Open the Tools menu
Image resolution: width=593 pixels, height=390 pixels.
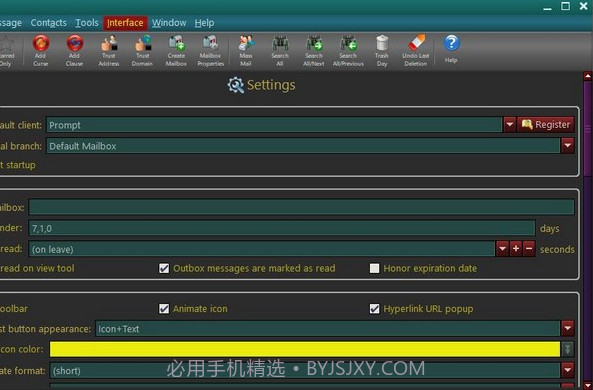87,23
